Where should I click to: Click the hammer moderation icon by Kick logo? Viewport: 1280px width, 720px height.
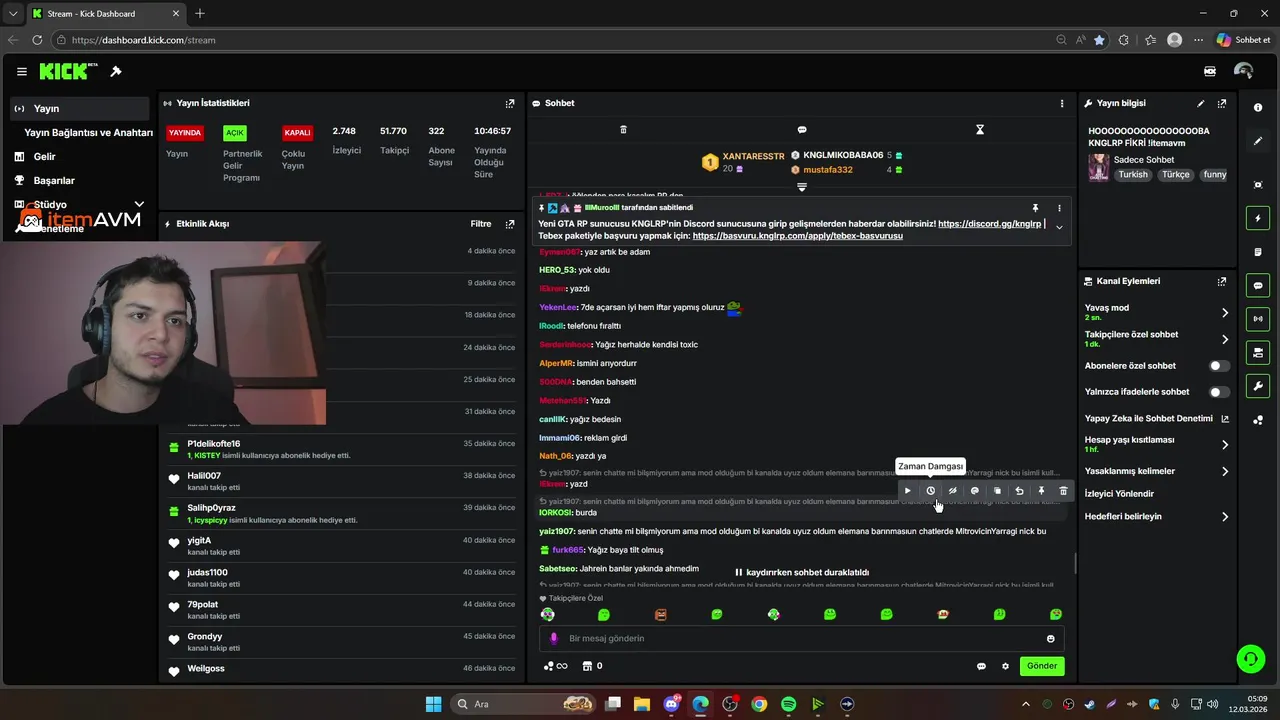116,72
